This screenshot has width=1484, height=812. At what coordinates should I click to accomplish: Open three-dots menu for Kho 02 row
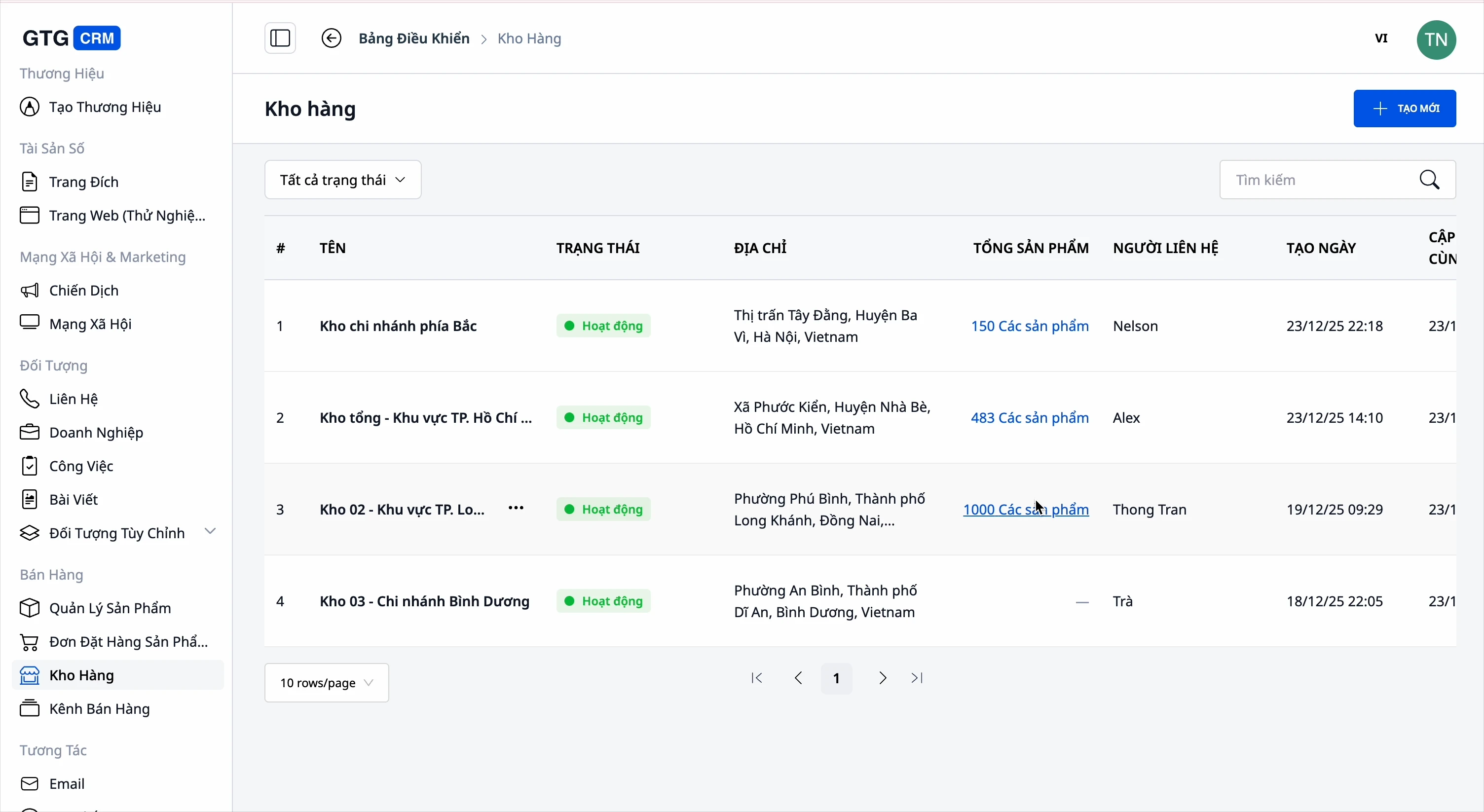click(x=516, y=508)
